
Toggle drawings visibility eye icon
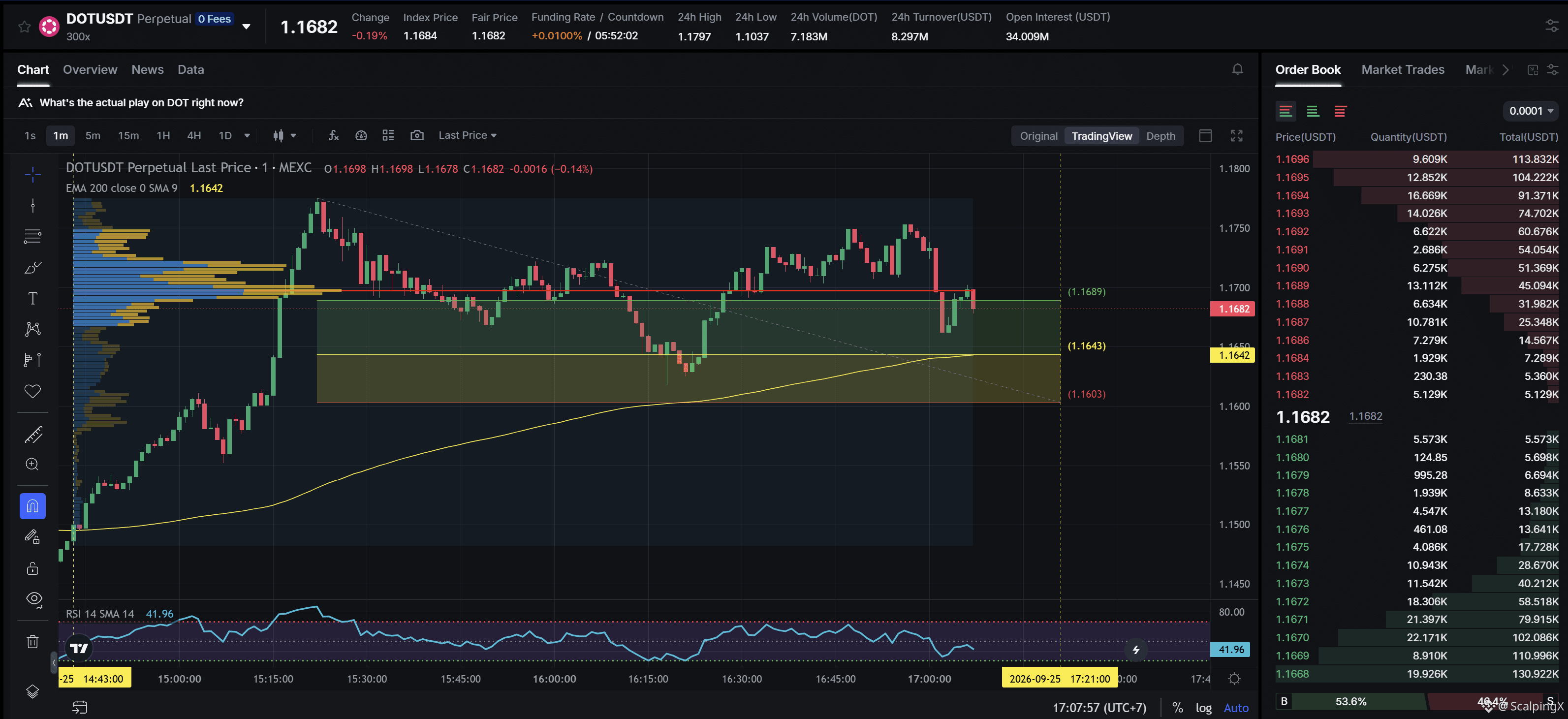click(34, 599)
